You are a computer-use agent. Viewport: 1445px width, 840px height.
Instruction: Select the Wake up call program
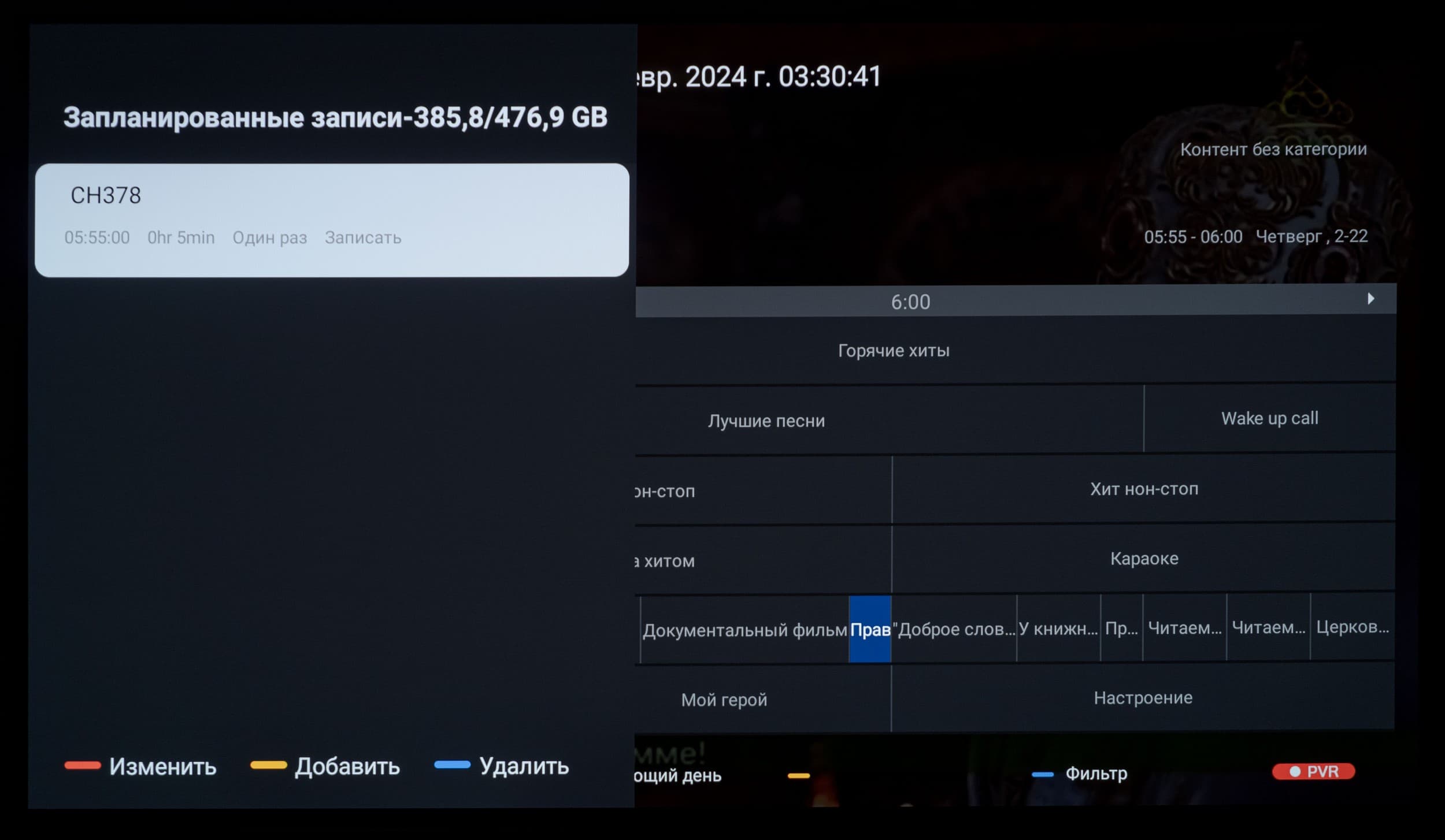(x=1269, y=418)
